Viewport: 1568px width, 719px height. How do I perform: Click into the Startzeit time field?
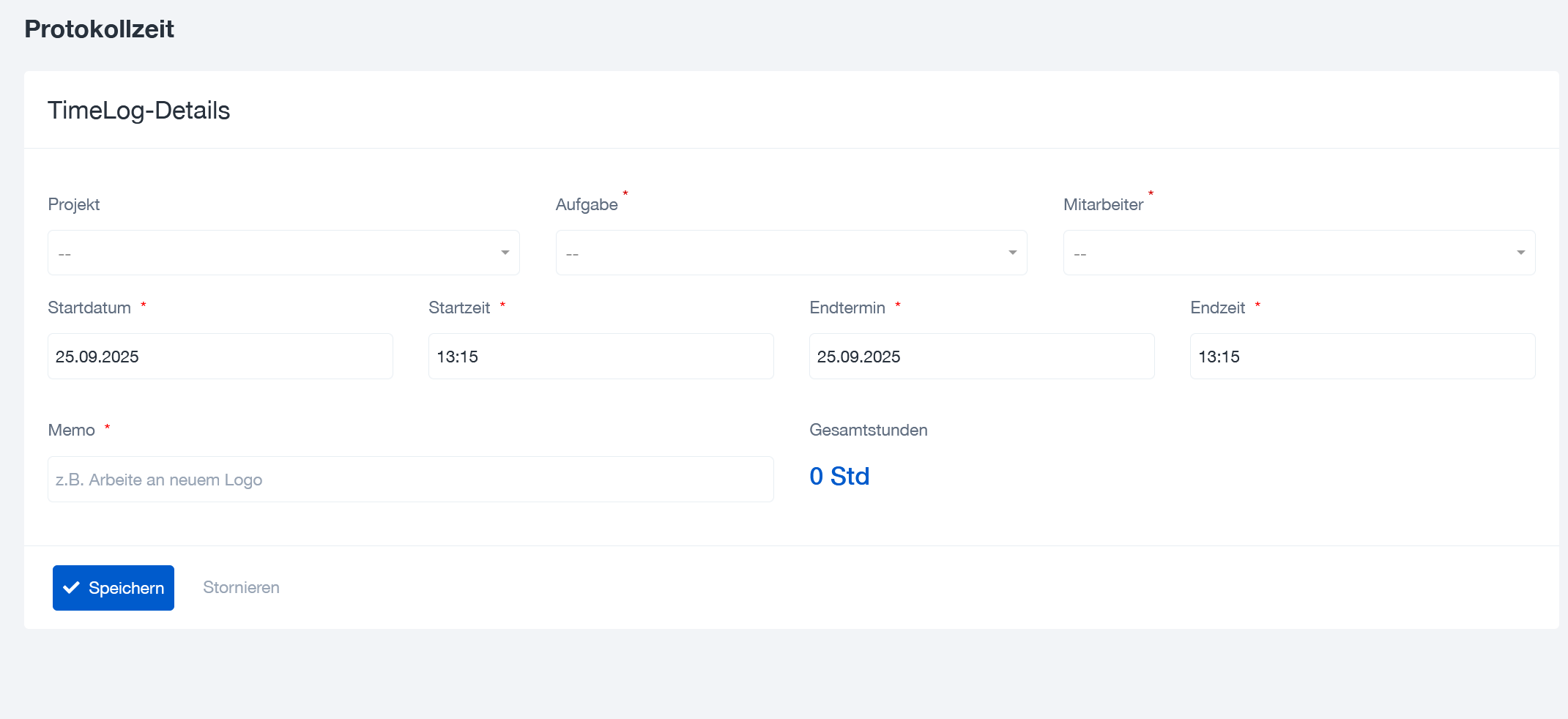tap(601, 357)
